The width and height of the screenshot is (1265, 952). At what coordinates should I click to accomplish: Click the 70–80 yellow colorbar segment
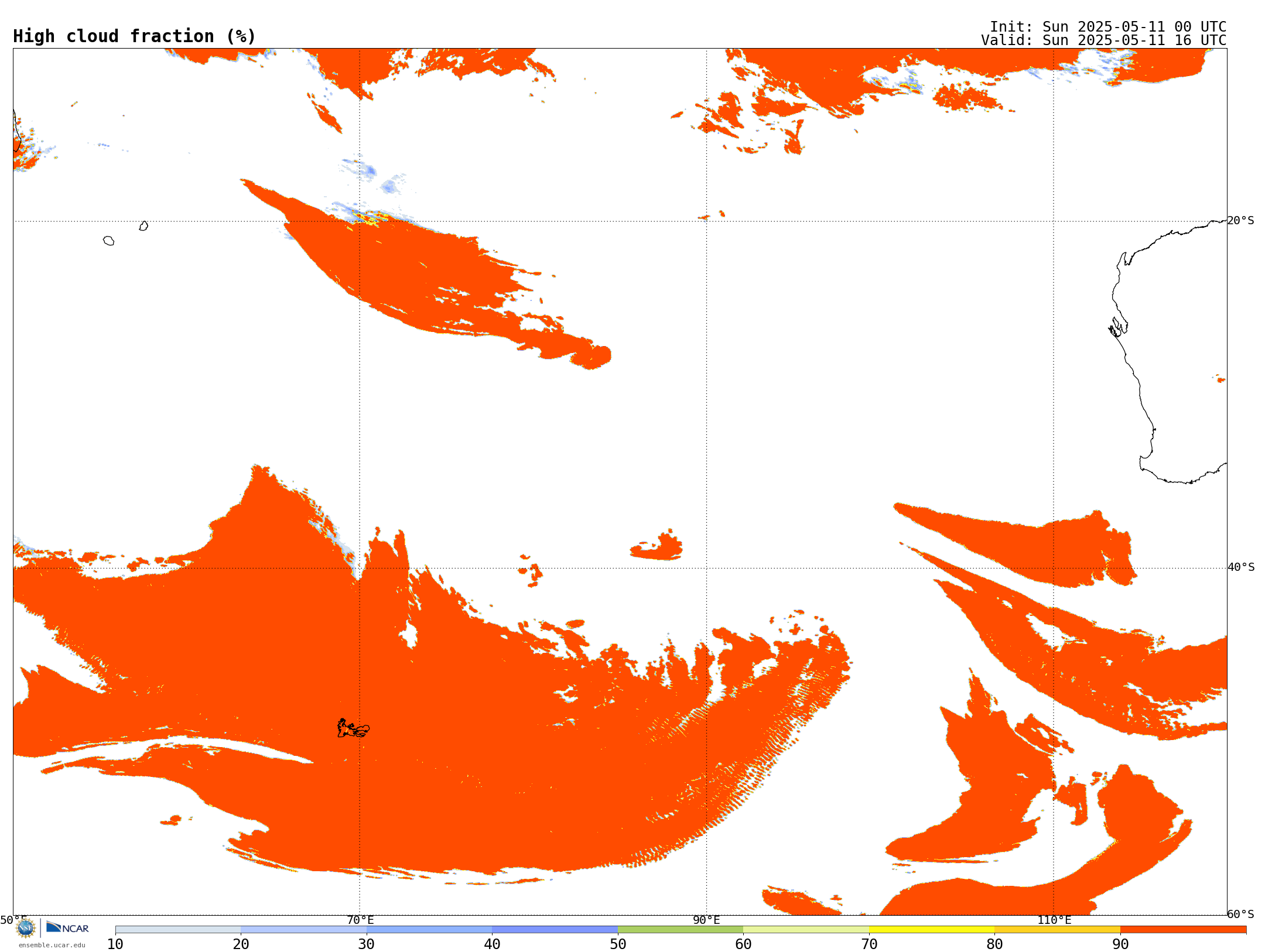932,930
